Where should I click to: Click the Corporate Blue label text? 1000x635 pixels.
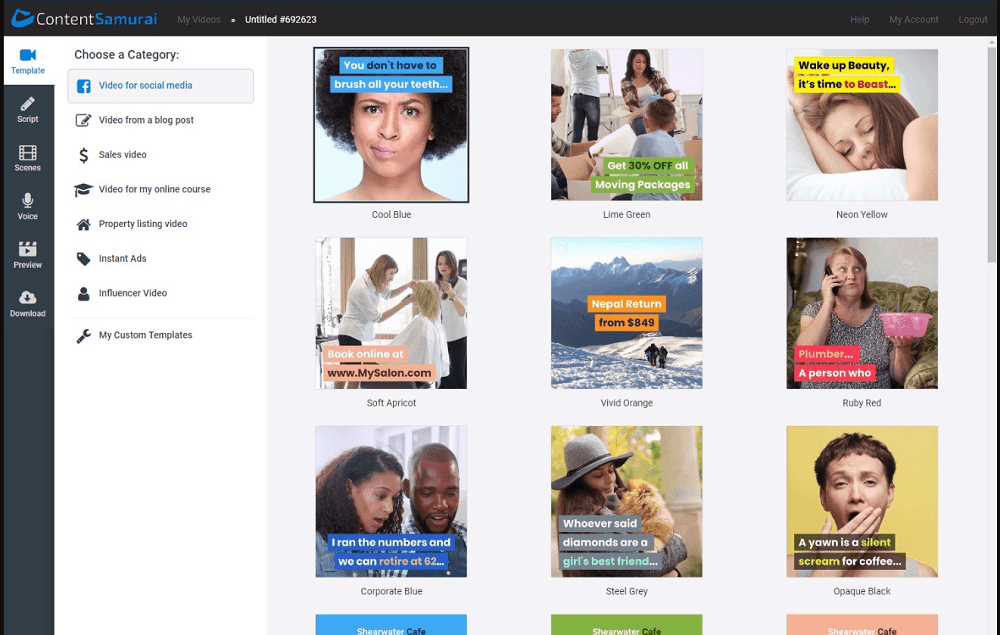tap(391, 591)
